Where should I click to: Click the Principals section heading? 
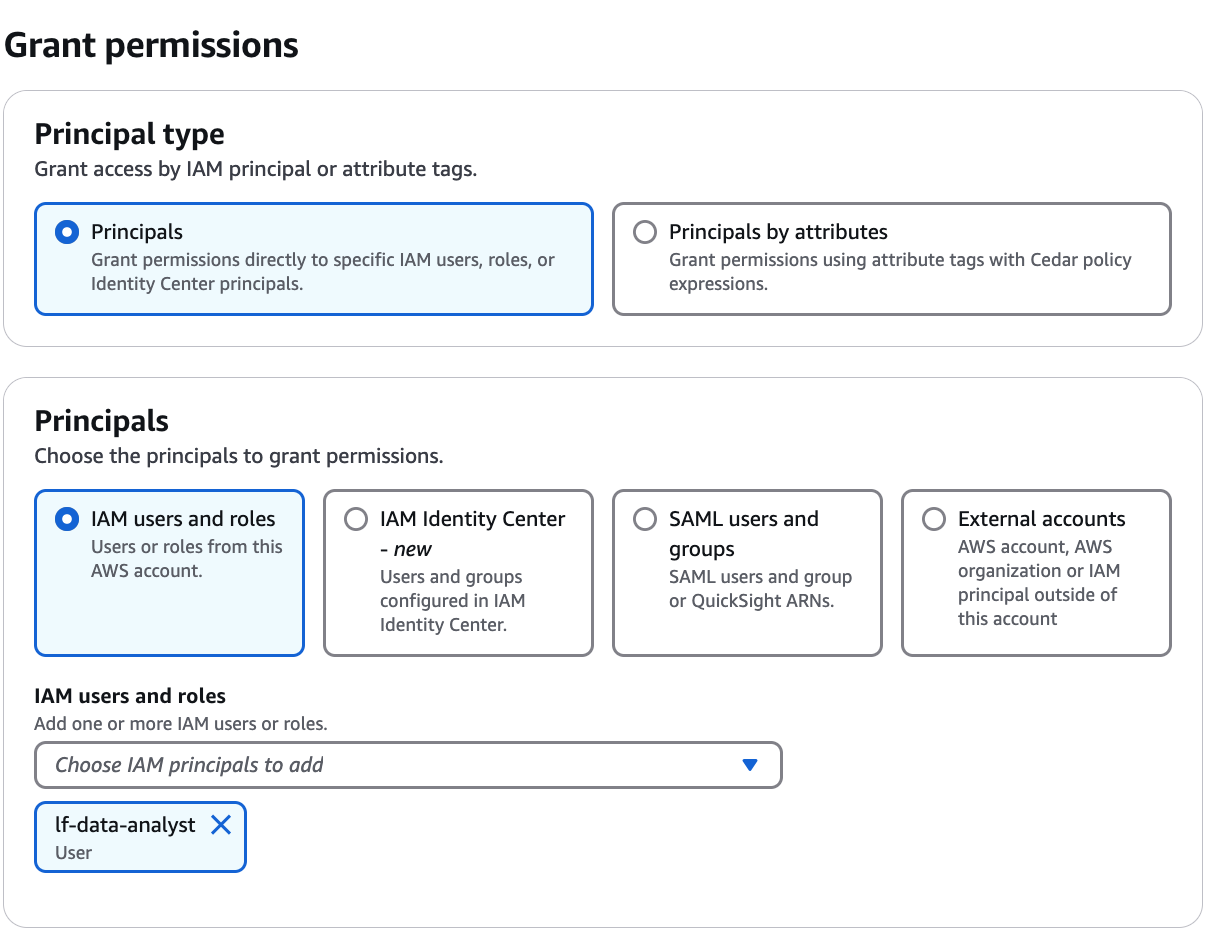(101, 421)
